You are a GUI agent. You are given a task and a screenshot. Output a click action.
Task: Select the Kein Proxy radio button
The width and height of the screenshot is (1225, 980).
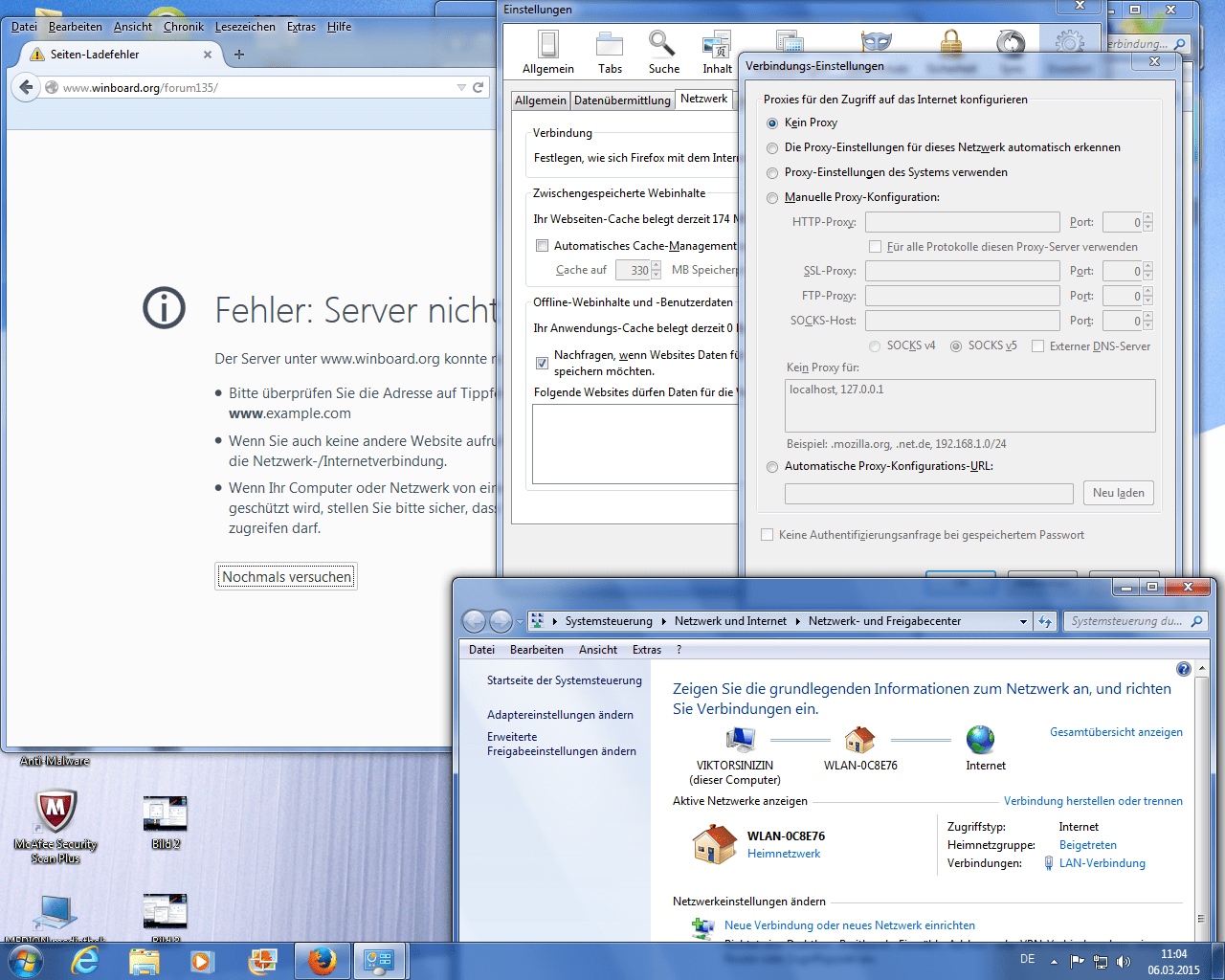[772, 123]
